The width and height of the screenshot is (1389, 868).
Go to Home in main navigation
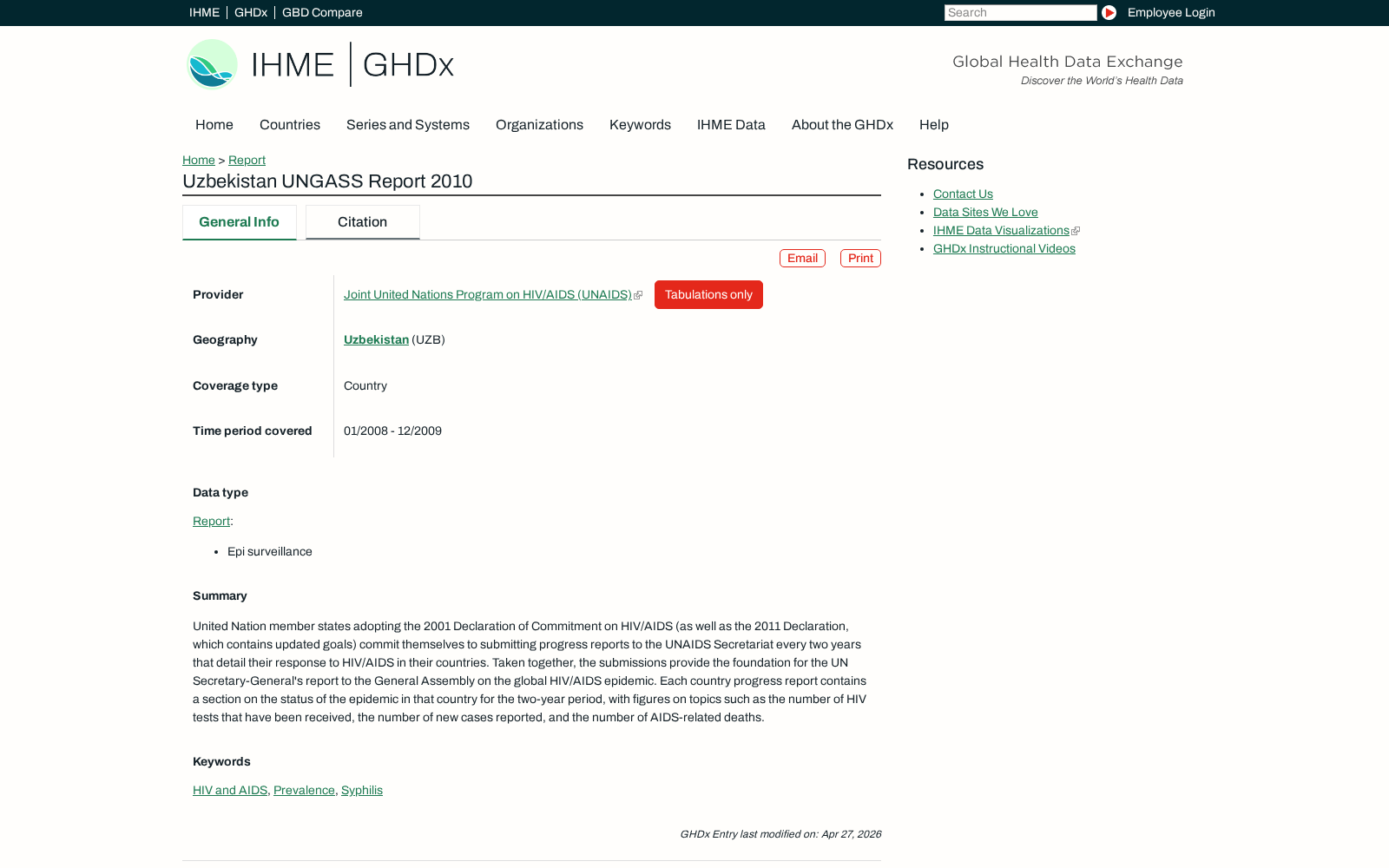tap(214, 125)
